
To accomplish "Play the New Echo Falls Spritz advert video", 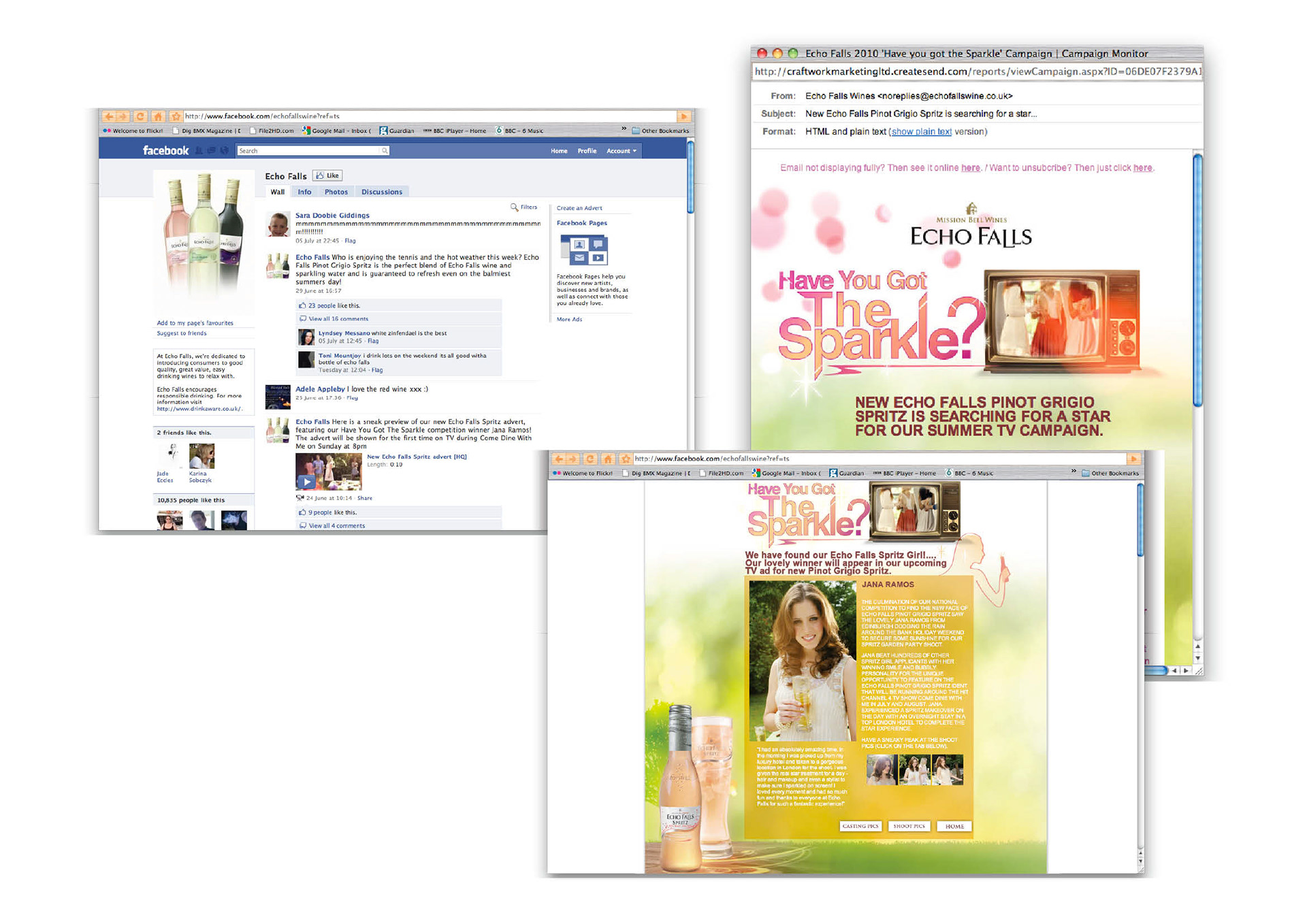I will click(307, 481).
